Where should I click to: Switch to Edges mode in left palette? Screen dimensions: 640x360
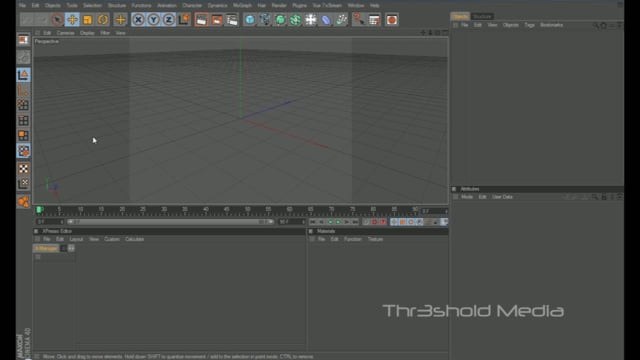click(x=23, y=120)
